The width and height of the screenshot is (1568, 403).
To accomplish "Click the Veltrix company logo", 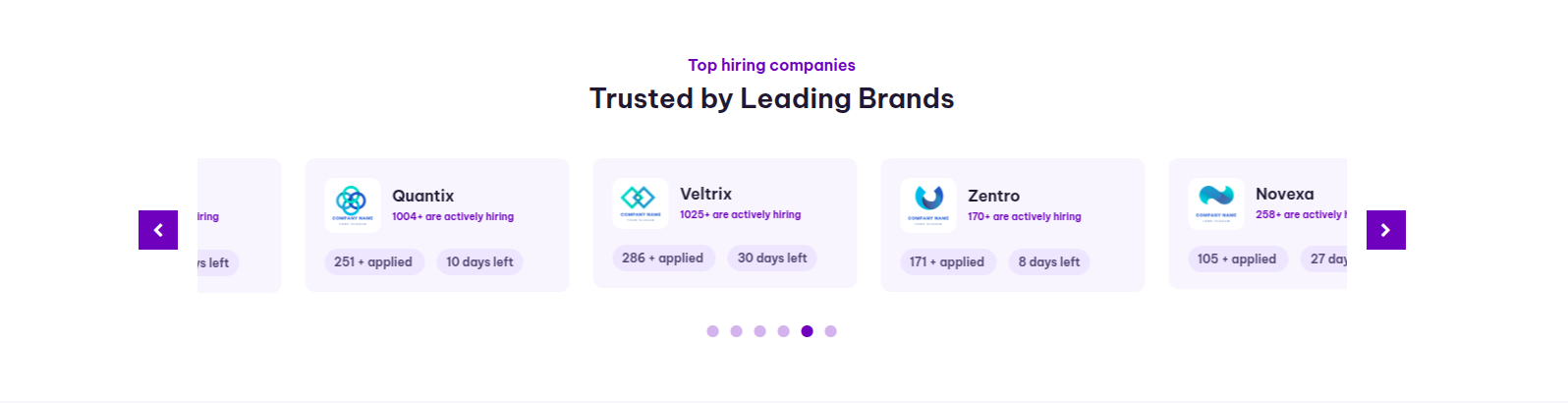I will click(x=641, y=202).
